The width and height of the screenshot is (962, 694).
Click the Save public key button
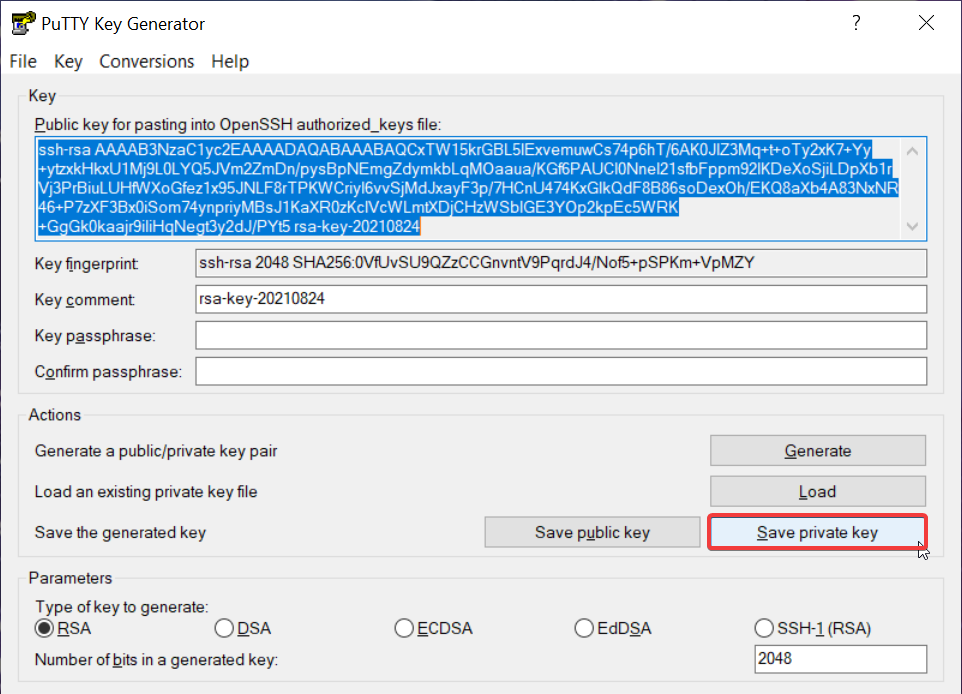(x=592, y=532)
